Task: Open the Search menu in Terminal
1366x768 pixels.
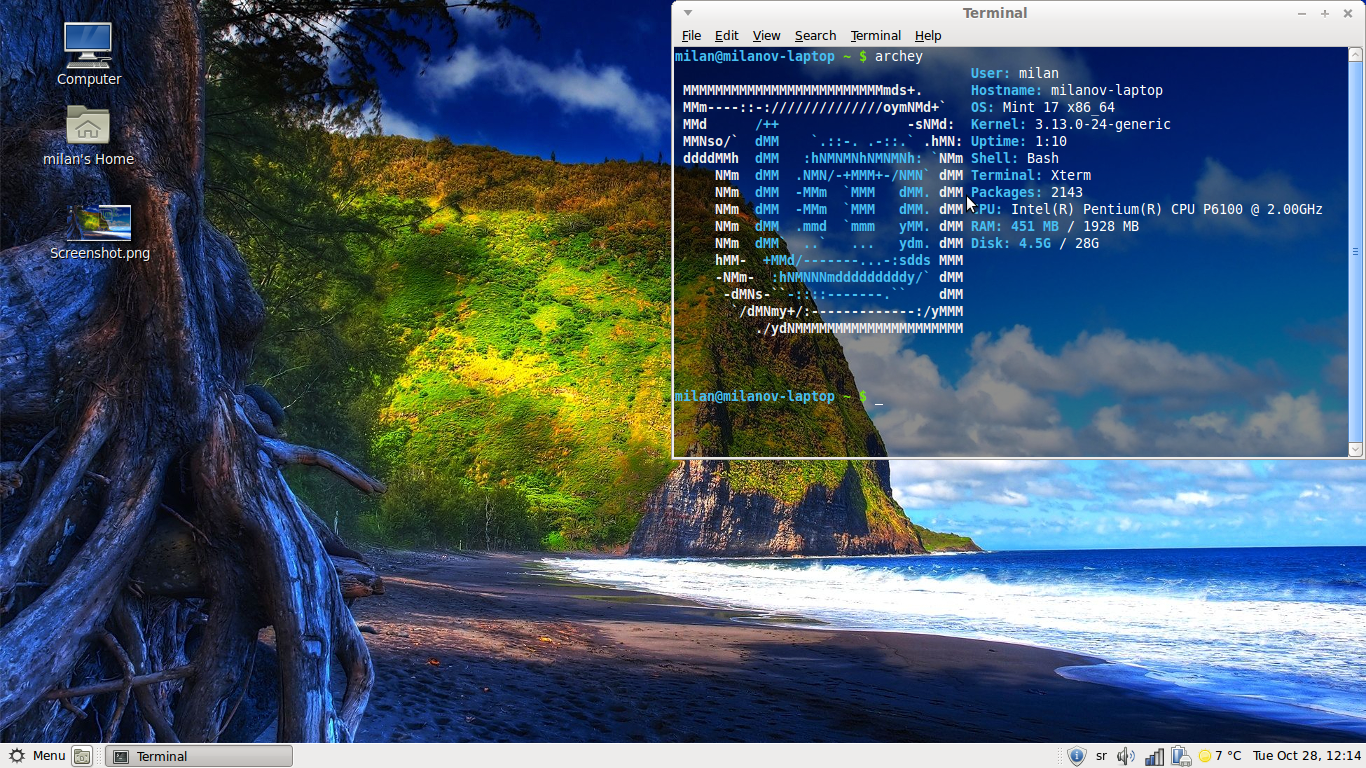Action: coord(815,35)
